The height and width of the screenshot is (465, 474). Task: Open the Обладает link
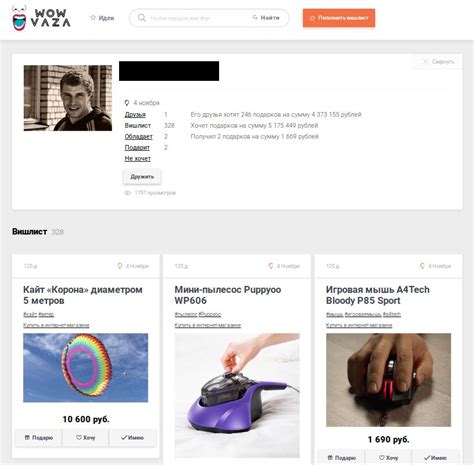click(138, 137)
